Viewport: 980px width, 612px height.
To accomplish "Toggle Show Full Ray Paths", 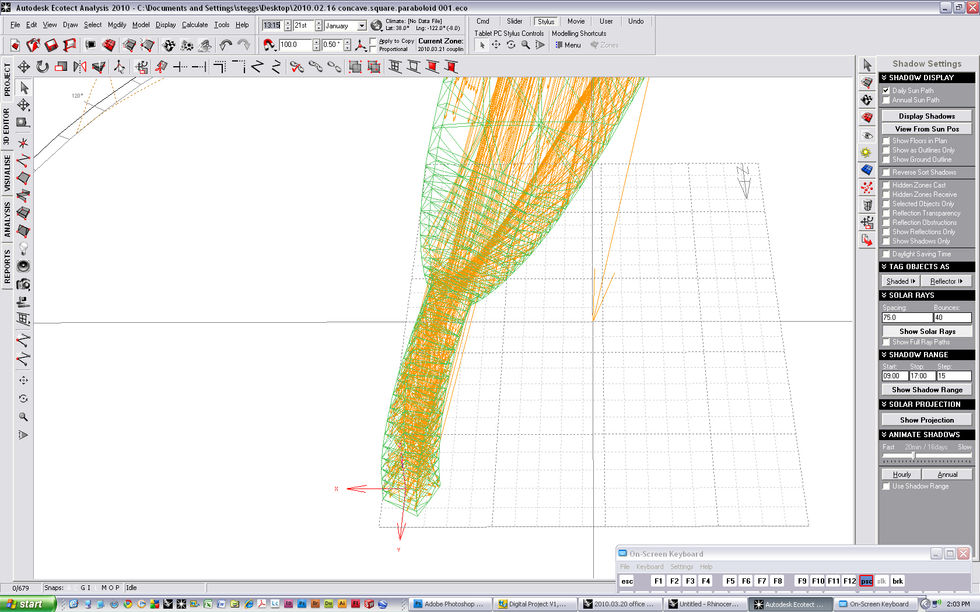I will point(886,343).
